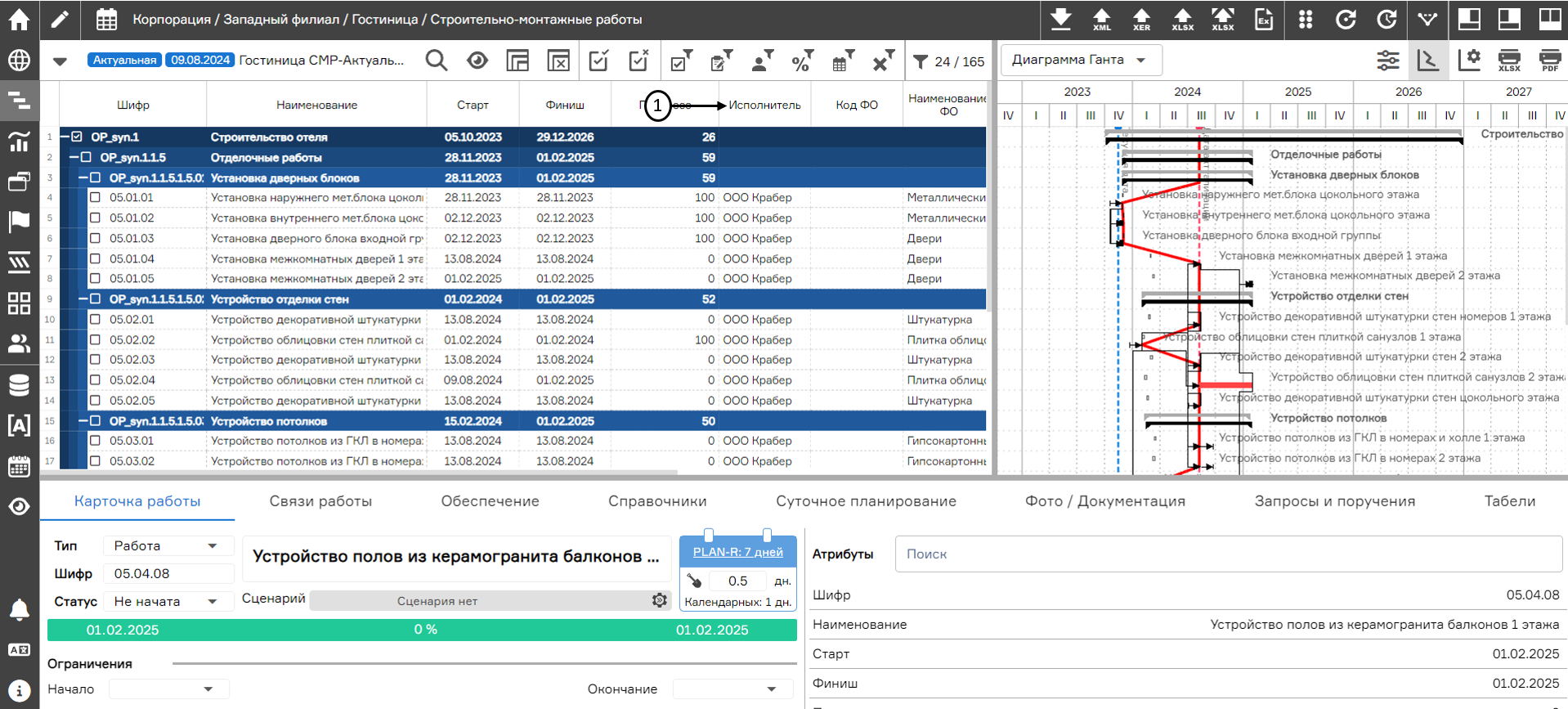
Task: Open the globe icon in left sidebar
Action: [19, 60]
